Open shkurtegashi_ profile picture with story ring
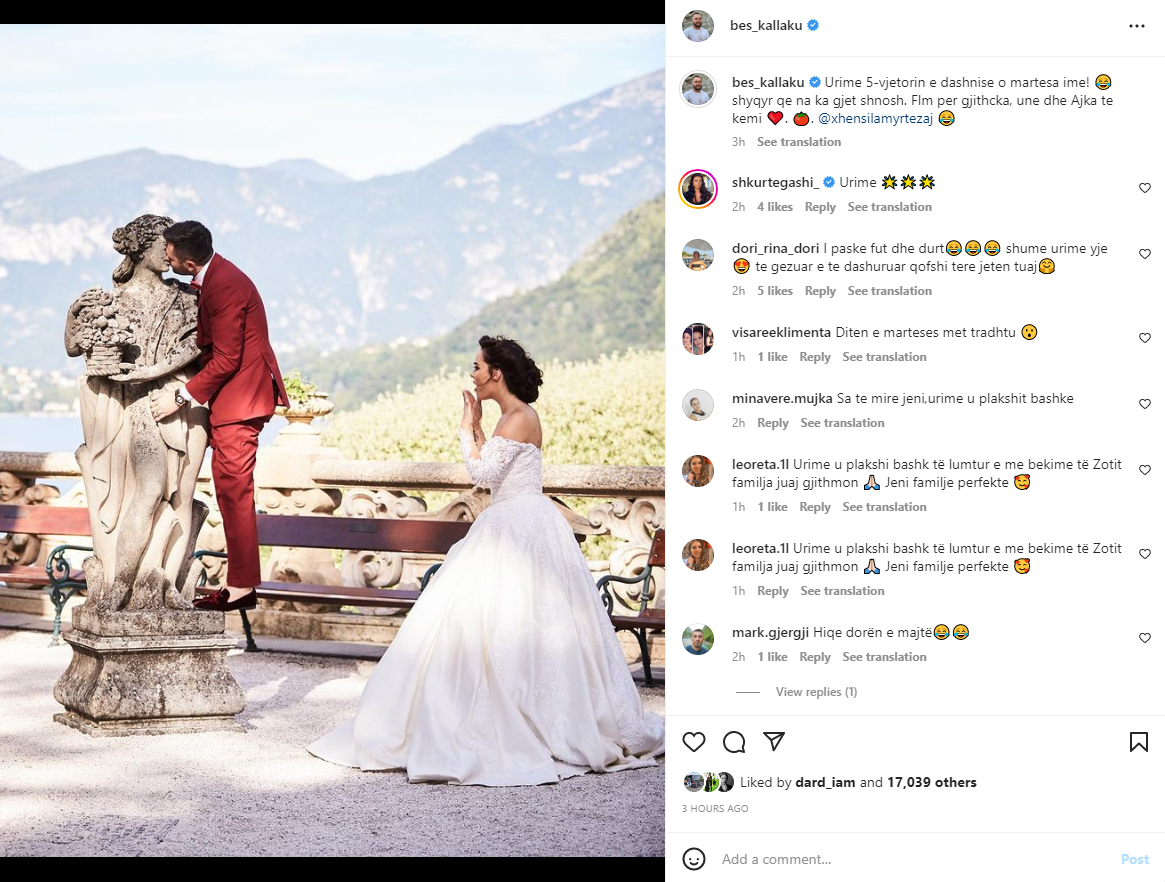 [698, 189]
